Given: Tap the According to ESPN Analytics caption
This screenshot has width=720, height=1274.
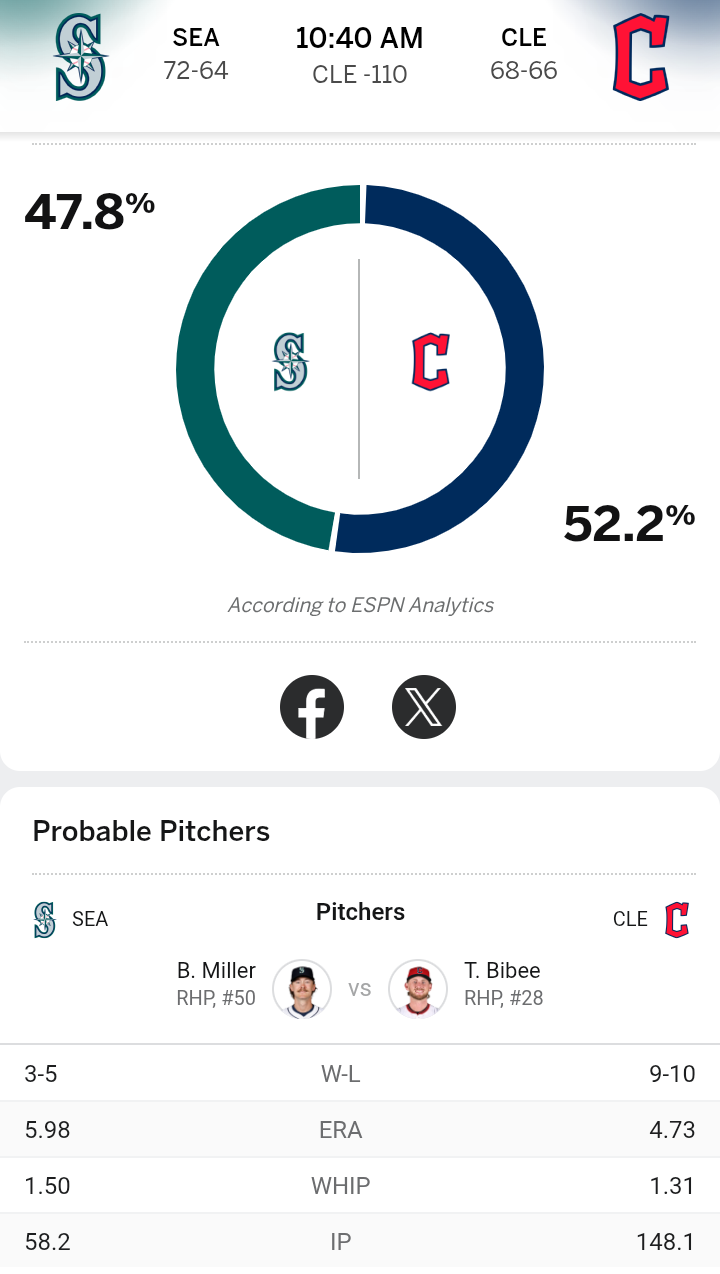Looking at the screenshot, I should tap(360, 605).
